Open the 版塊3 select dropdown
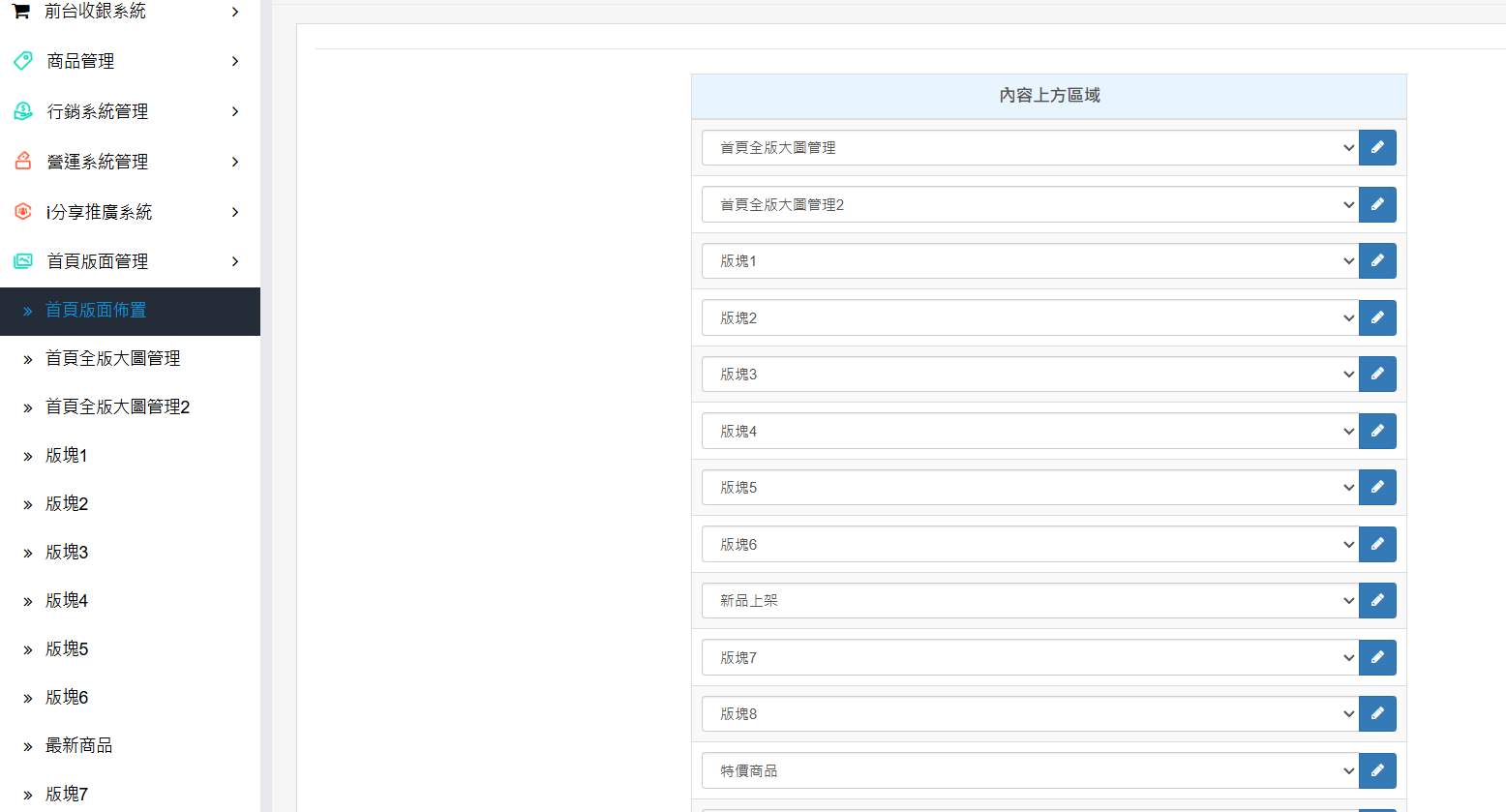This screenshot has width=1506, height=812. (x=1030, y=375)
